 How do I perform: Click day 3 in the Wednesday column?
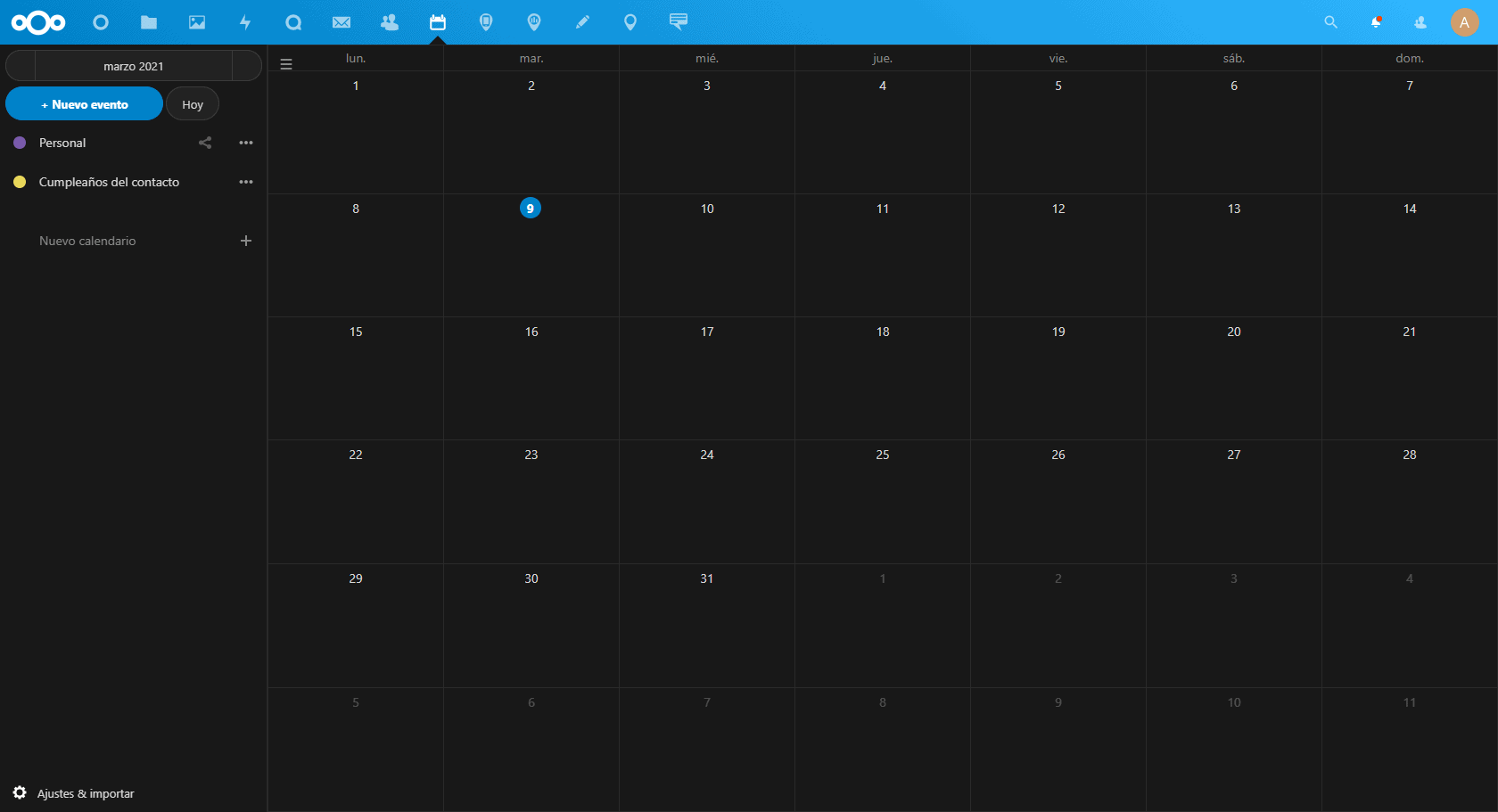coord(707,86)
